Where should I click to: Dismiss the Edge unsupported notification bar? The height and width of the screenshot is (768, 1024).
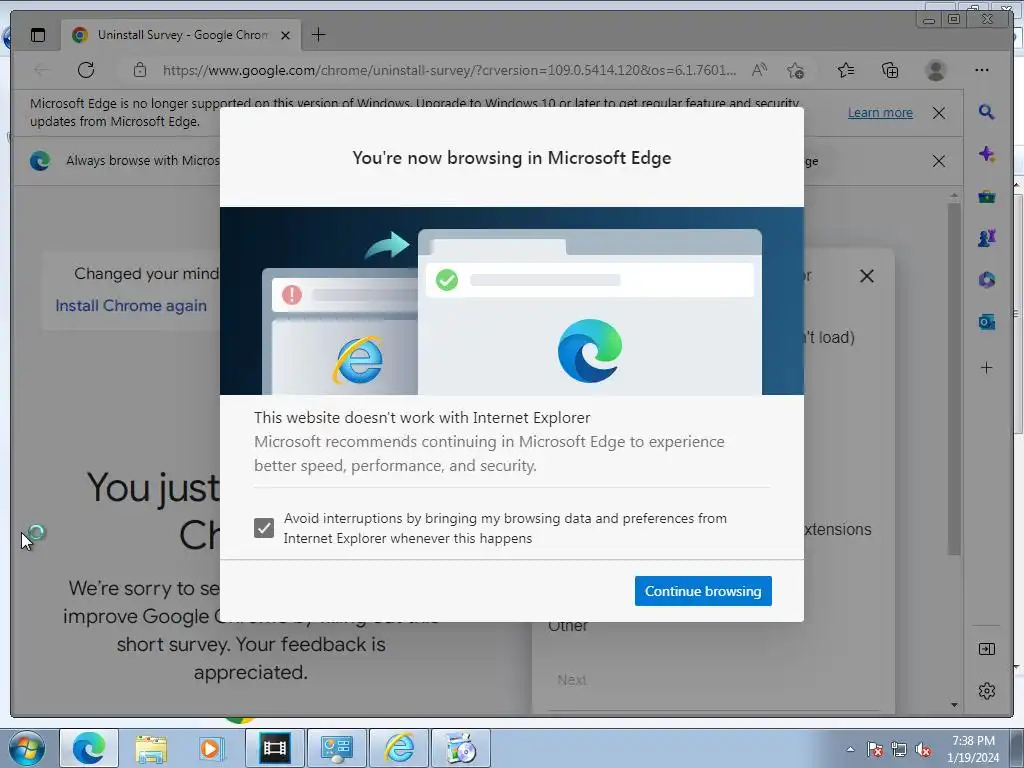[938, 113]
